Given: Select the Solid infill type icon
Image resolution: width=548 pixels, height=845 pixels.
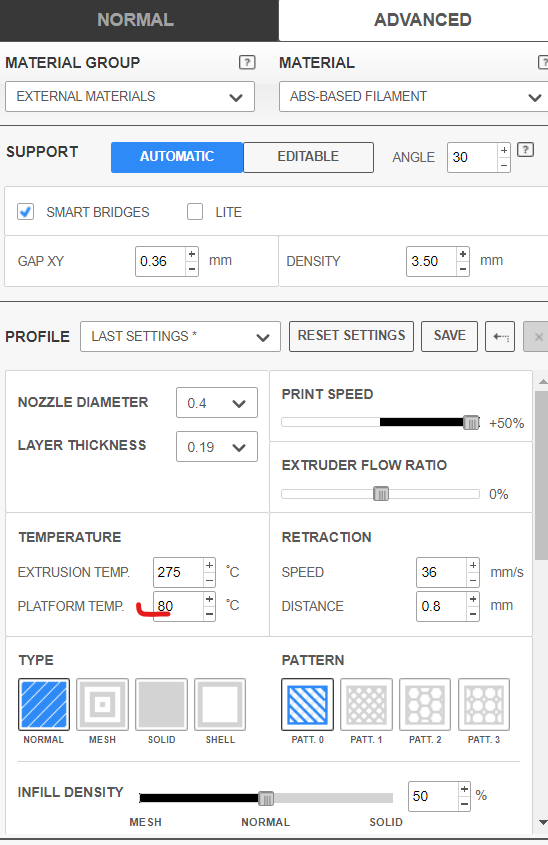Looking at the screenshot, I should click(x=161, y=704).
